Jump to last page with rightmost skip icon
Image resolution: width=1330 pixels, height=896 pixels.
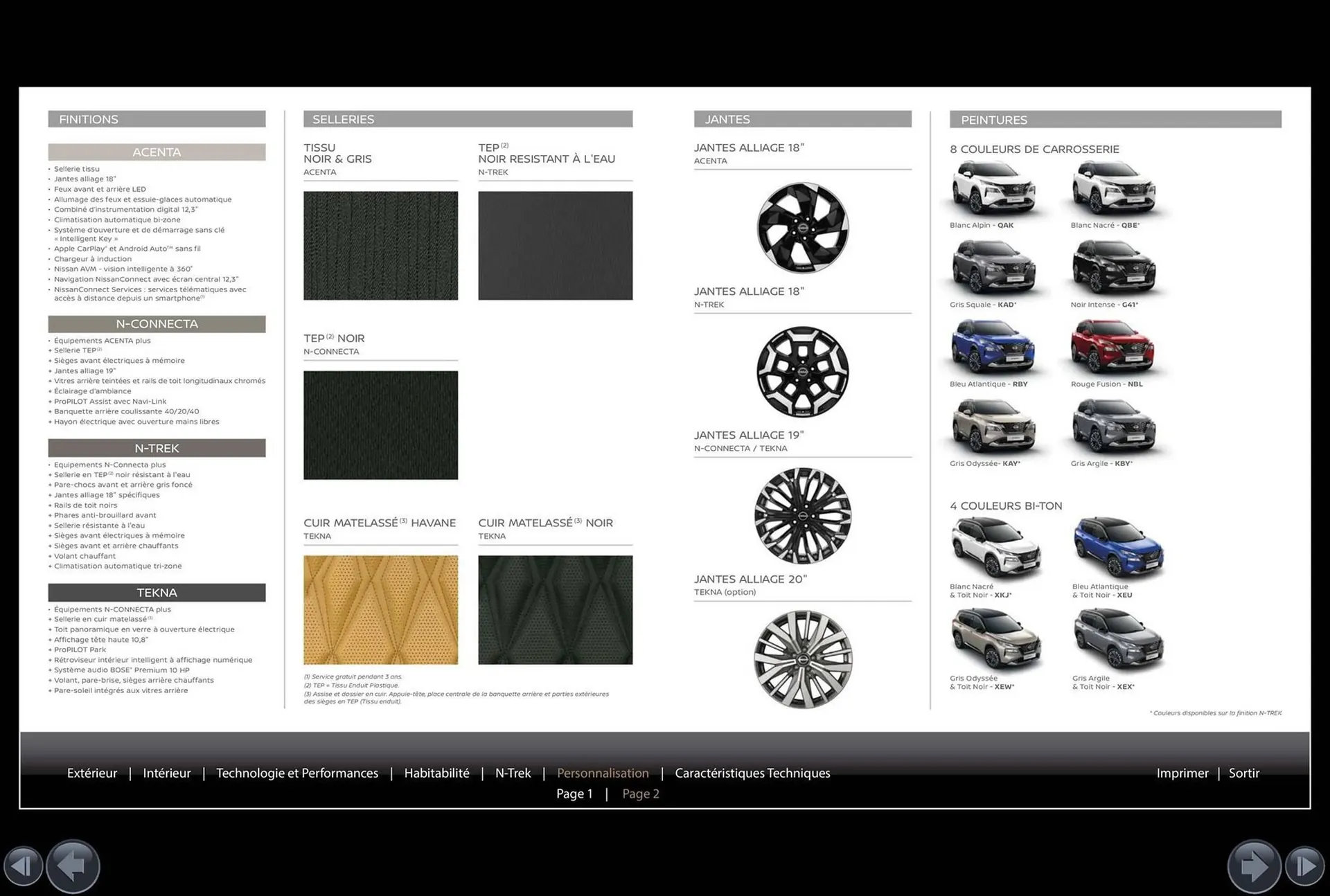(1305, 866)
